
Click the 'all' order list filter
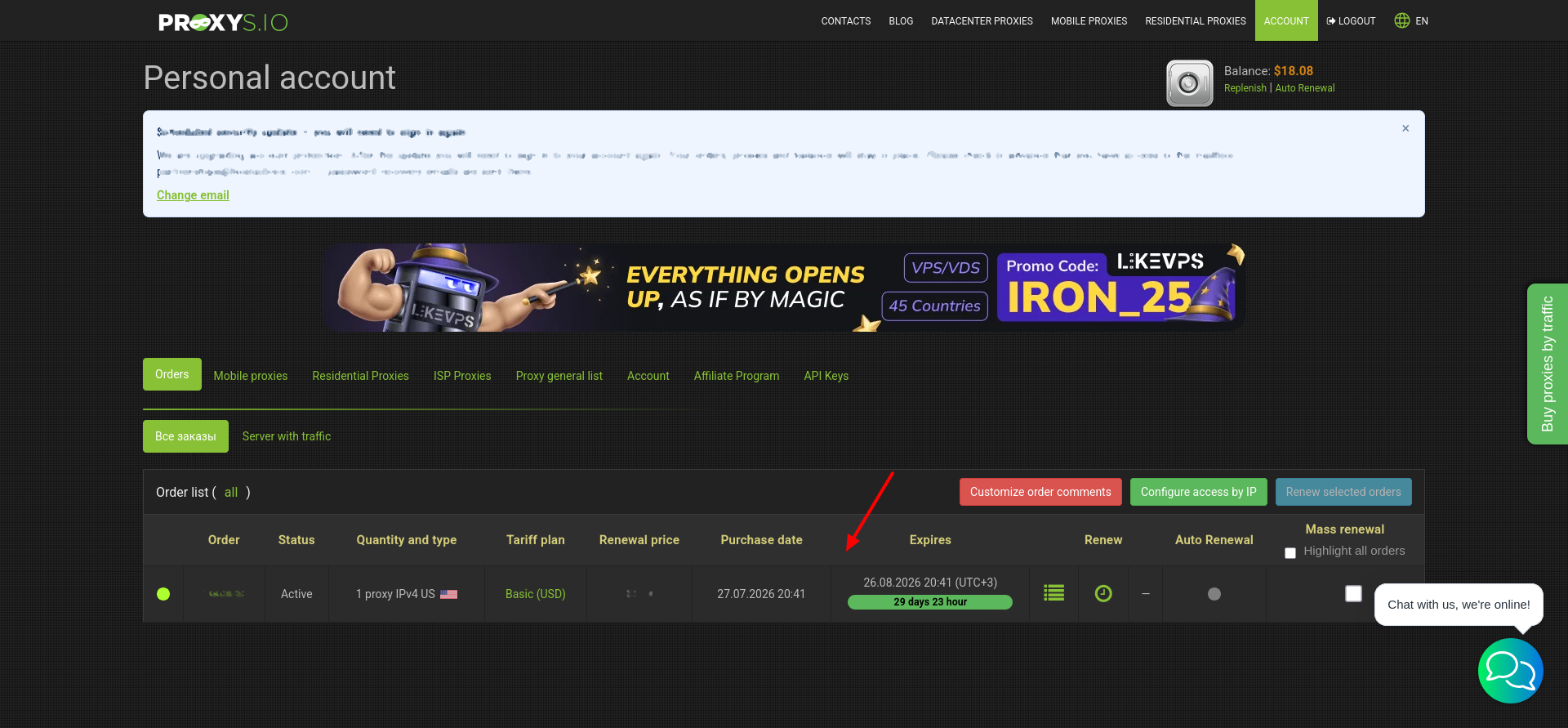point(231,493)
